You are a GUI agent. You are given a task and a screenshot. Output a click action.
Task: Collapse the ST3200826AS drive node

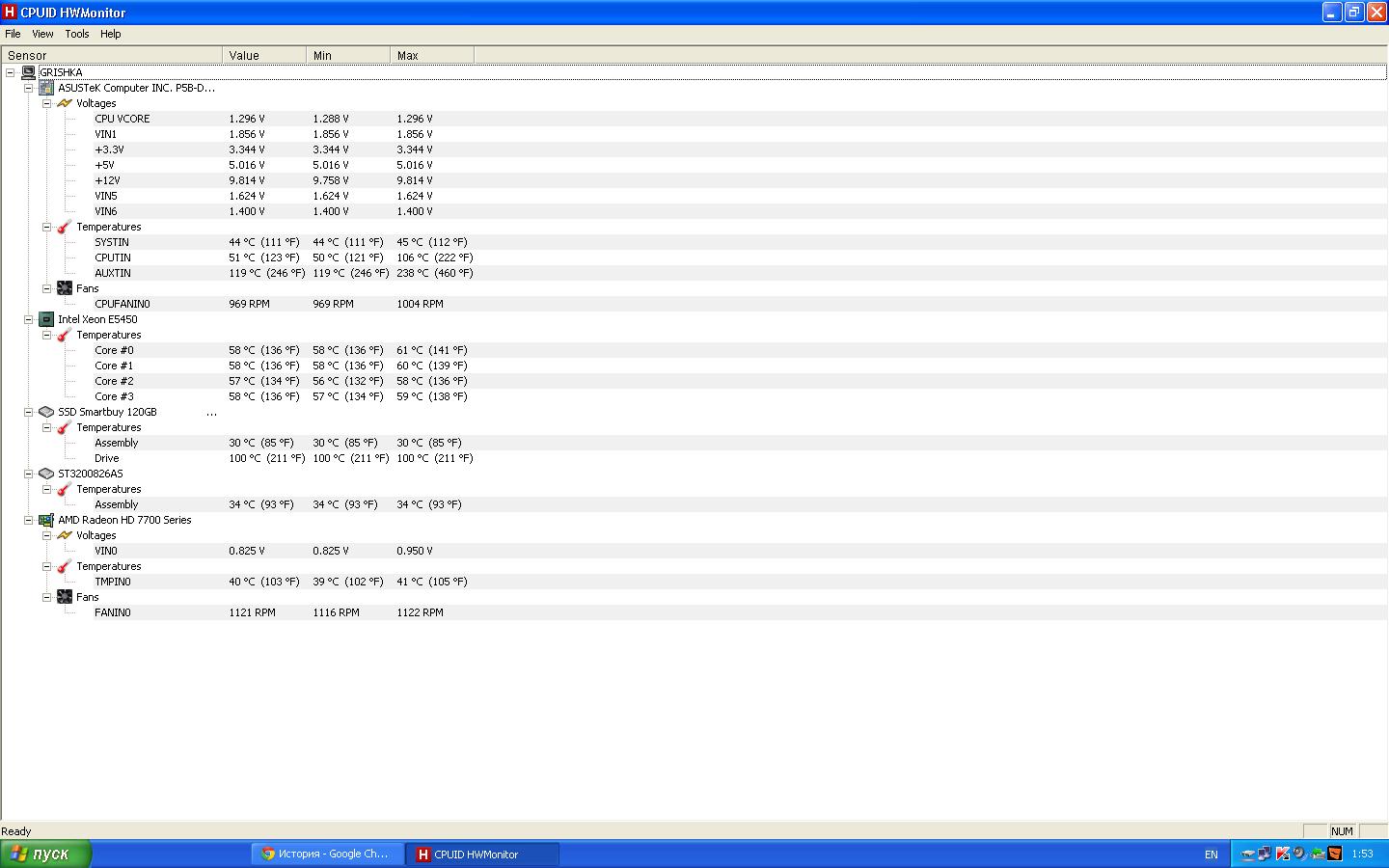[29, 474]
